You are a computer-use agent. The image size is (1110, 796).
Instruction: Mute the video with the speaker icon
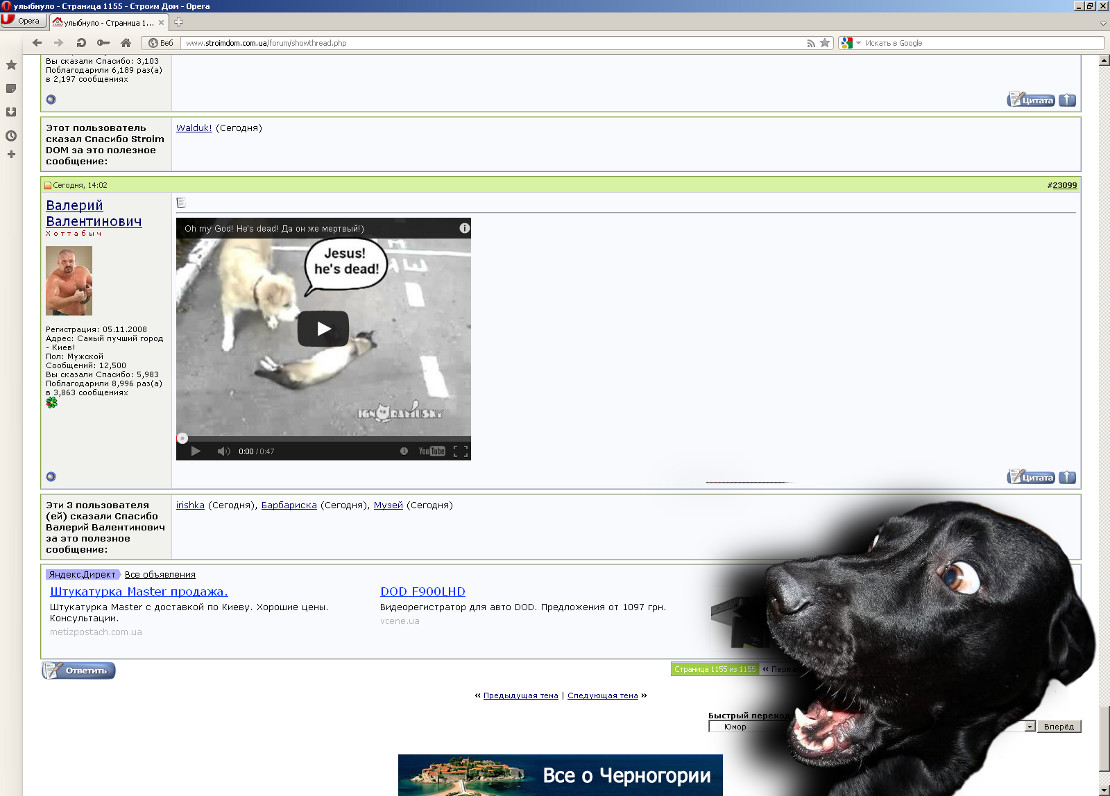pos(224,451)
